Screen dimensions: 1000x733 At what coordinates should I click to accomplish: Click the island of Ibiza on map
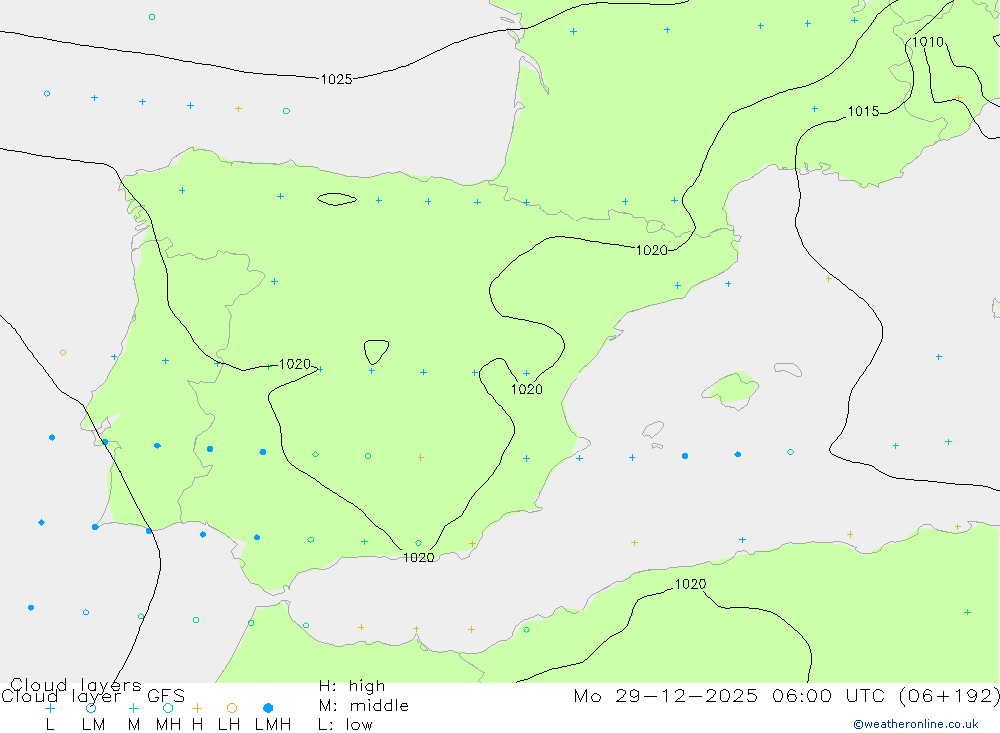[653, 430]
